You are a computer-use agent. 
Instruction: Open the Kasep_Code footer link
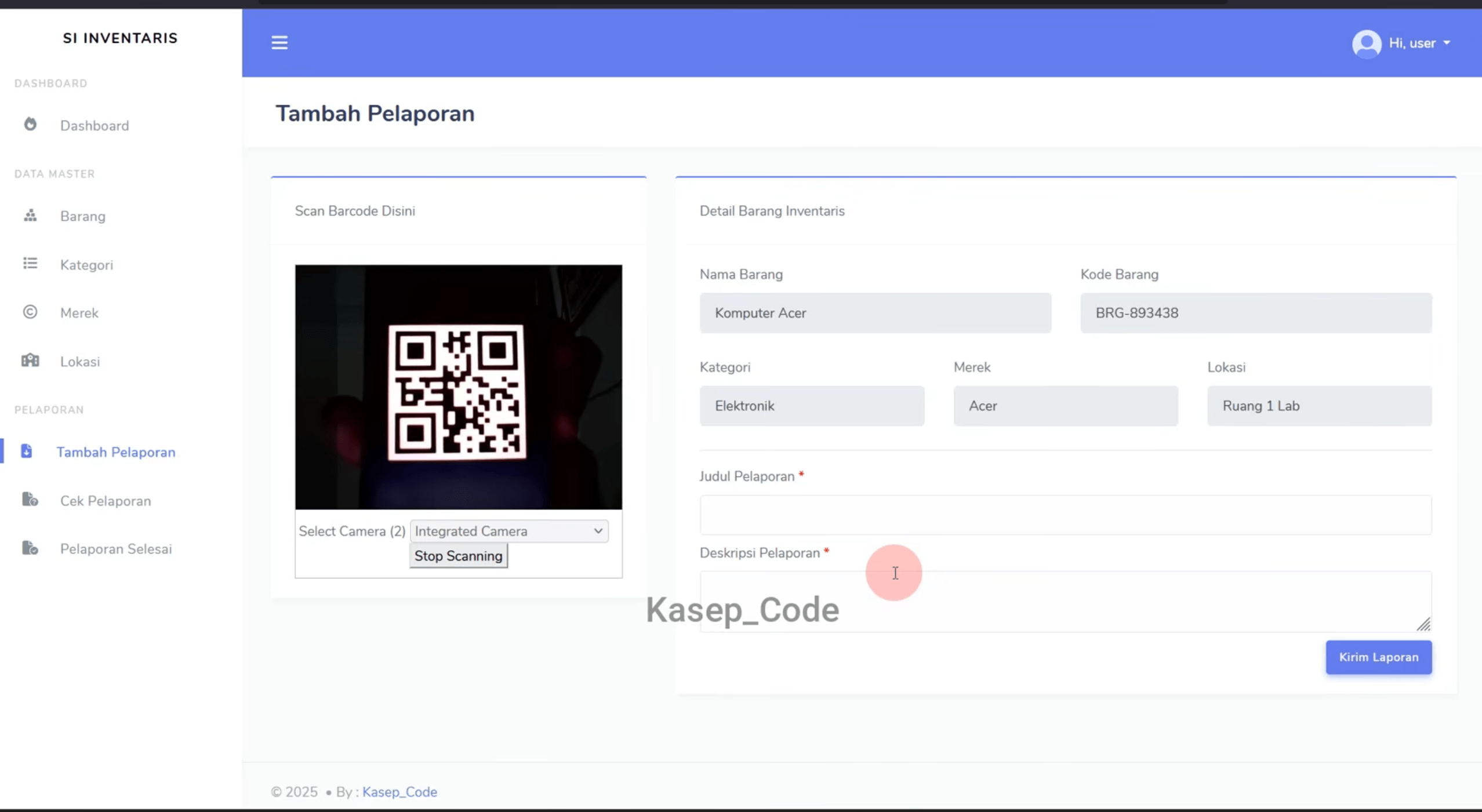pos(399,792)
